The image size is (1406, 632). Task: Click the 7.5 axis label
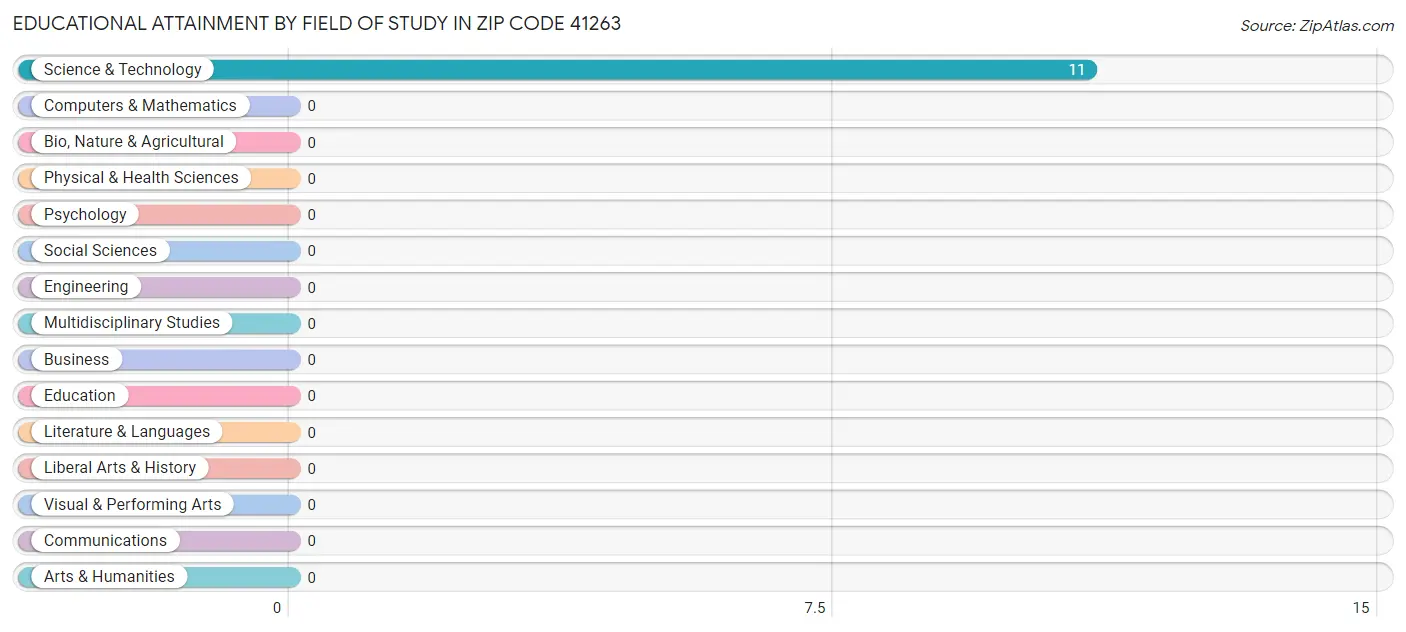pyautogui.click(x=815, y=608)
